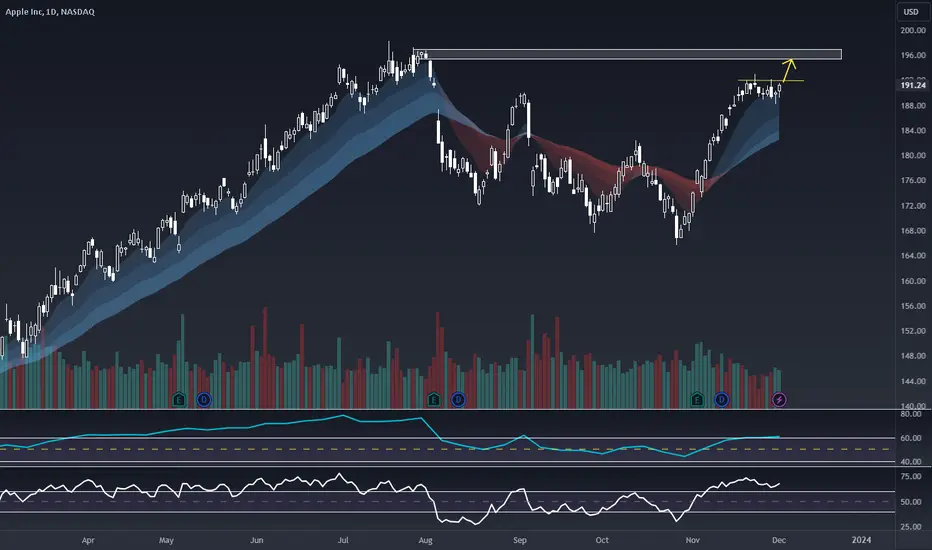Click the 180.00 price axis label
This screenshot has width=932, height=550.
[913, 155]
